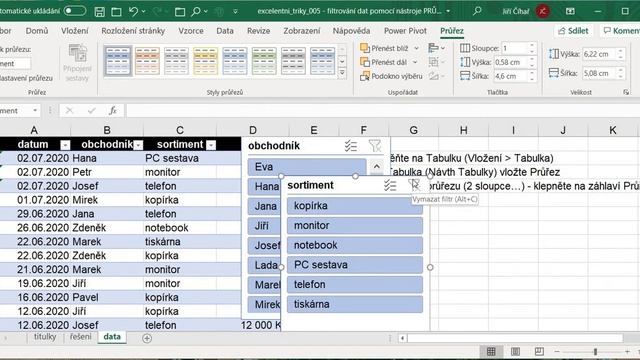This screenshot has height=360, width=640.
Task: Select the yellow slicer style thumbnail
Action: pos(205,61)
